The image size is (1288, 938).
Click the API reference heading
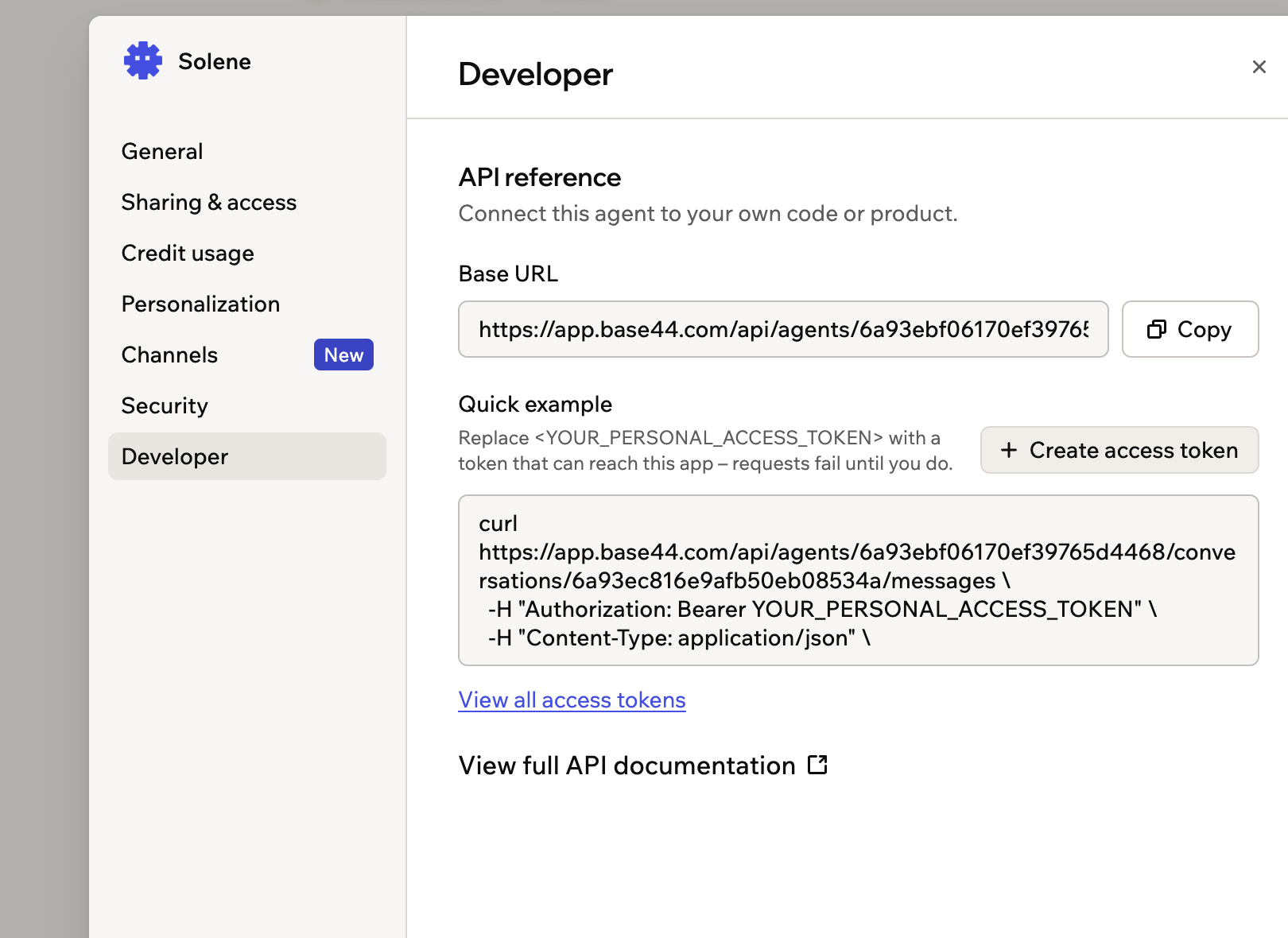540,176
